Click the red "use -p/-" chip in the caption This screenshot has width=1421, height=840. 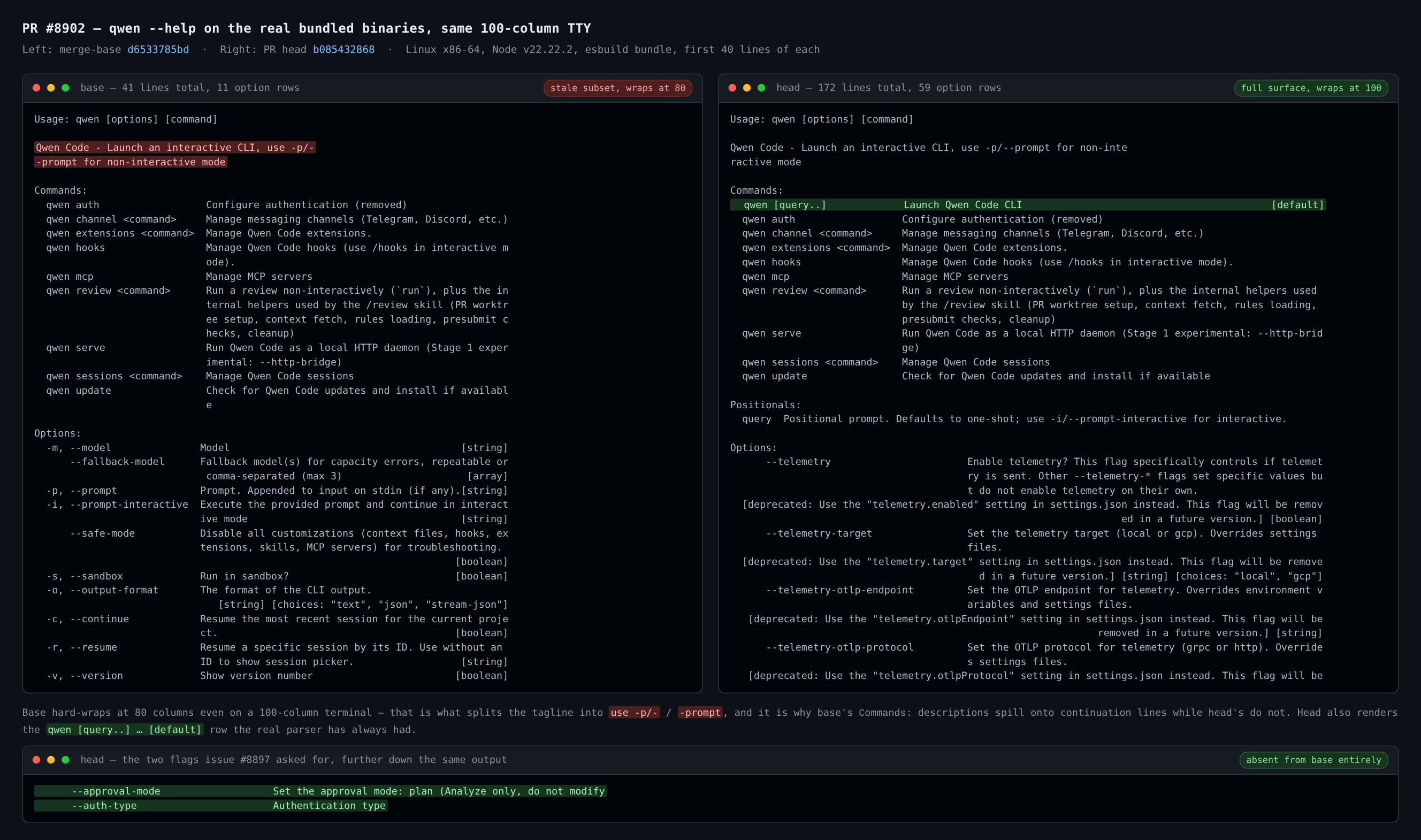[634, 713]
